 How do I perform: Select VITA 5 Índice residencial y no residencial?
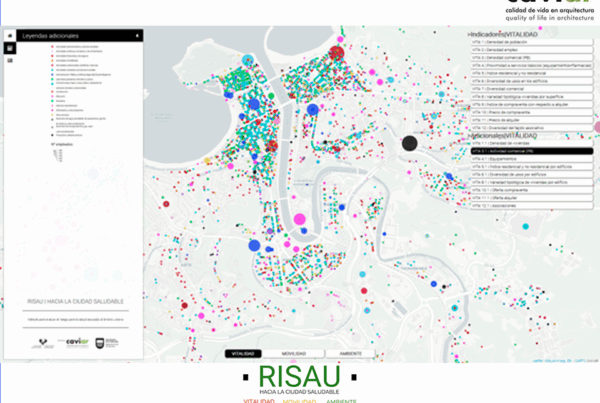pos(532,73)
